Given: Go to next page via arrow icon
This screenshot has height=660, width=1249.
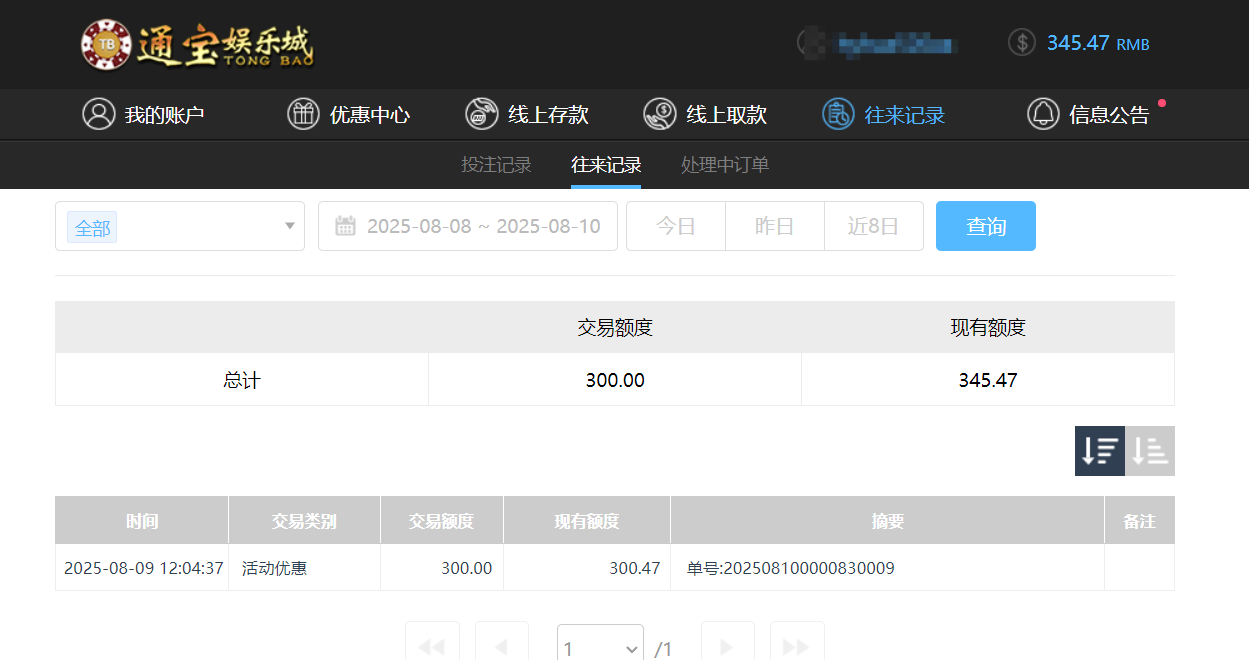Looking at the screenshot, I should [727, 645].
